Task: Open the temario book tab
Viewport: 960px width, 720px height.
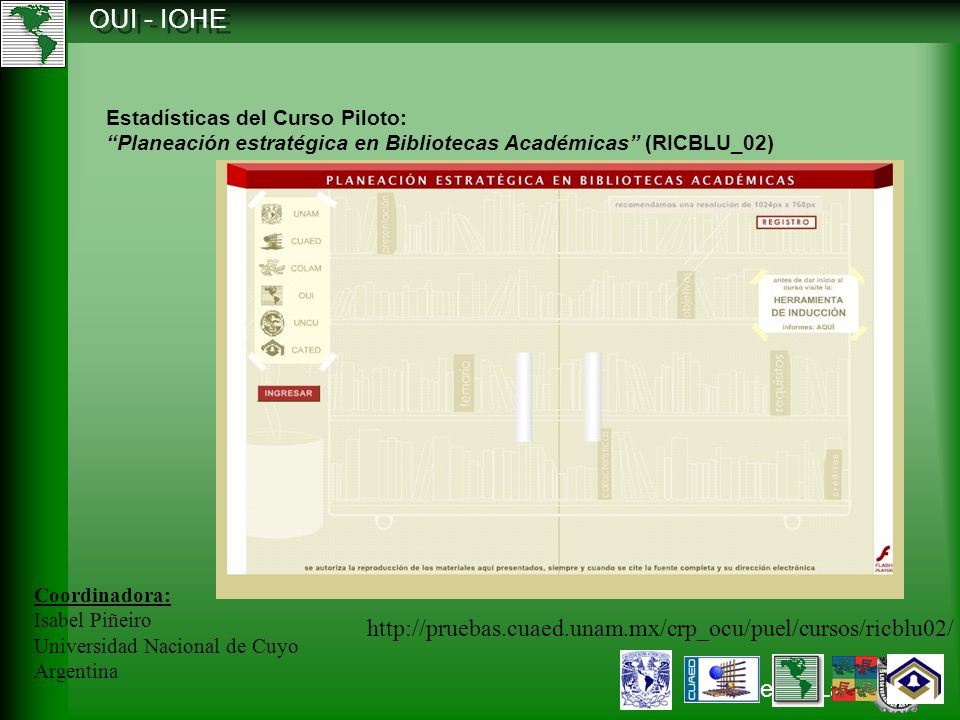Action: click(x=465, y=384)
